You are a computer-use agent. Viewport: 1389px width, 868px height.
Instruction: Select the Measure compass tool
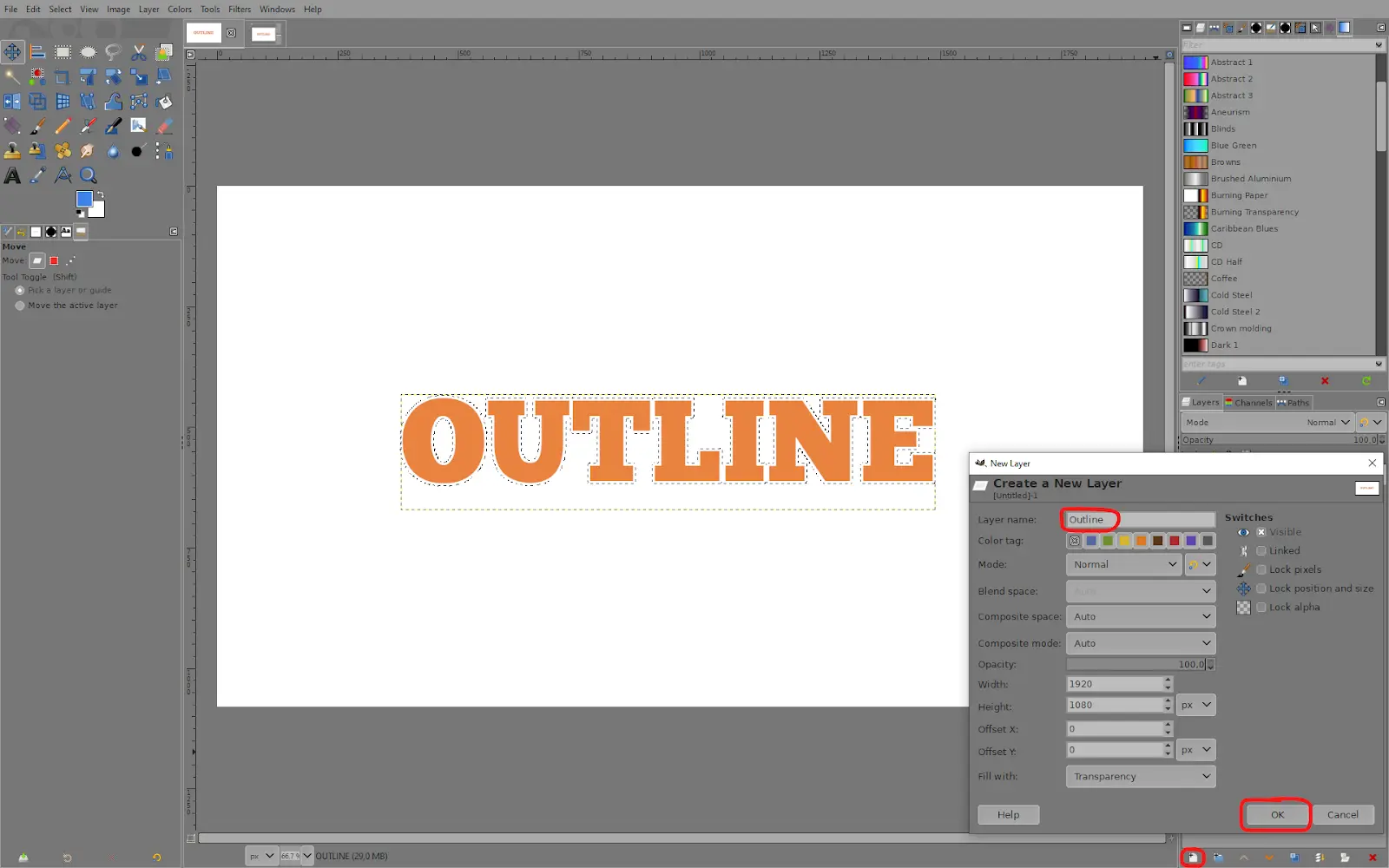click(x=63, y=176)
